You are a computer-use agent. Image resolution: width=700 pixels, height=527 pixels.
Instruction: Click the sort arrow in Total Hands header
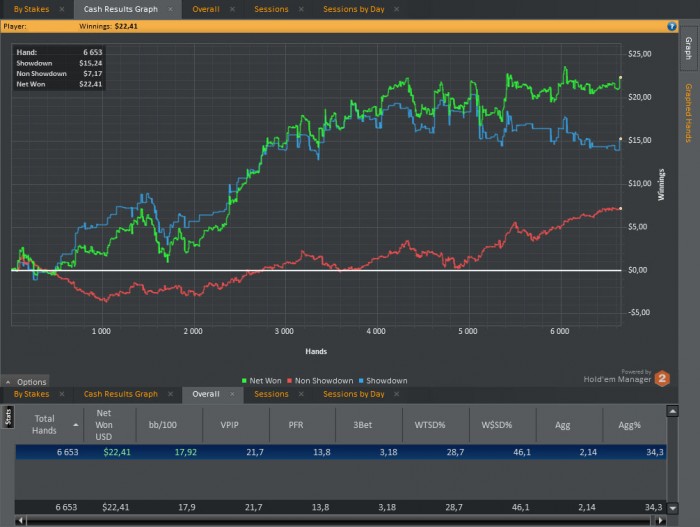point(75,424)
